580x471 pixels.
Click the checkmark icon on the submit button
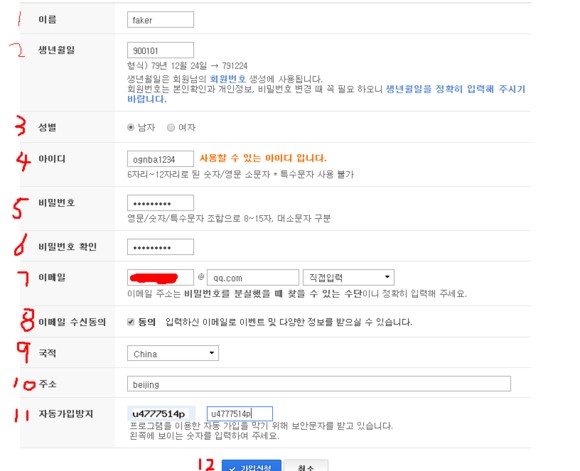(232, 468)
